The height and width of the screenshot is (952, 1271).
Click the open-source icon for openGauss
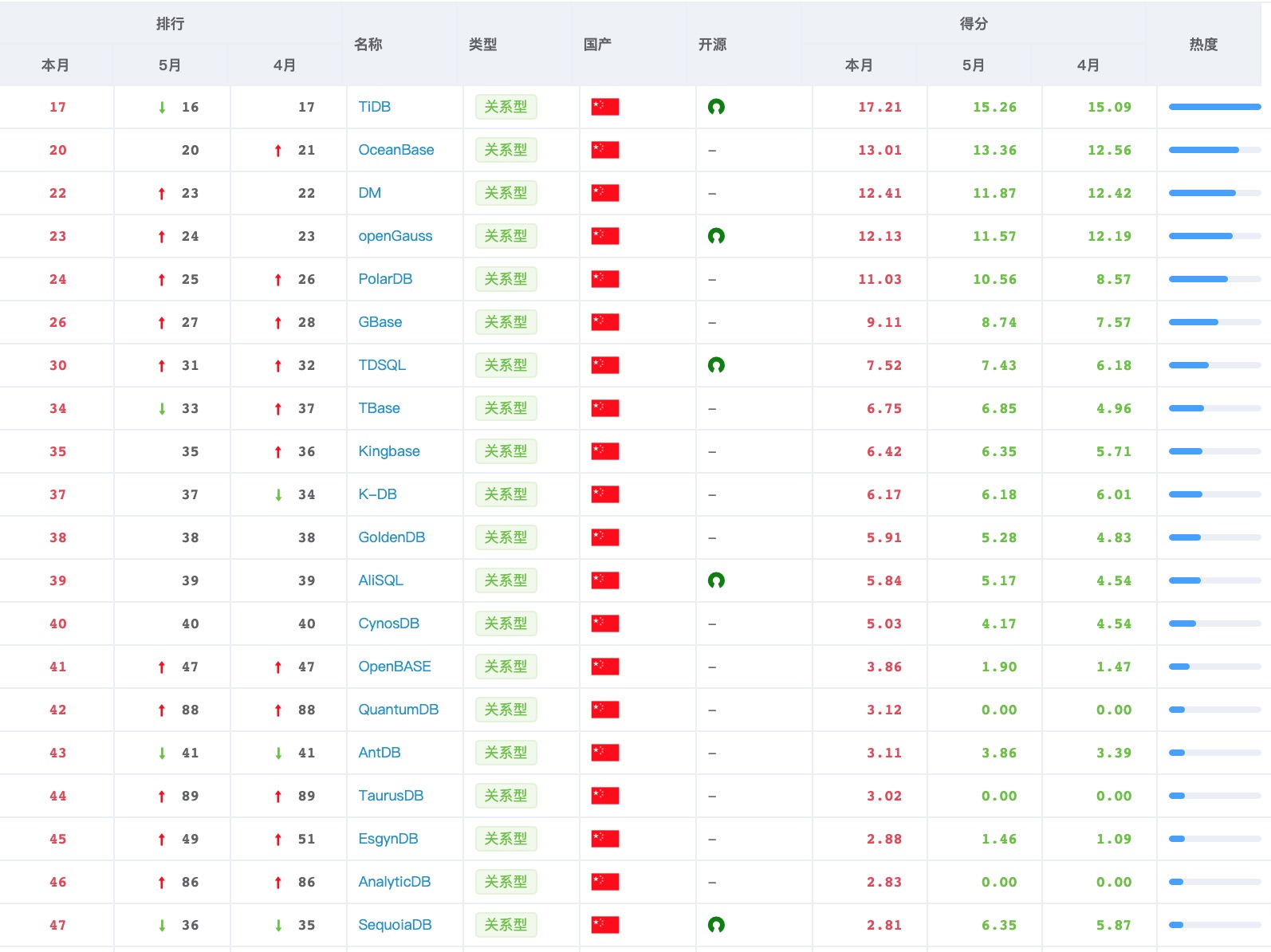(716, 236)
